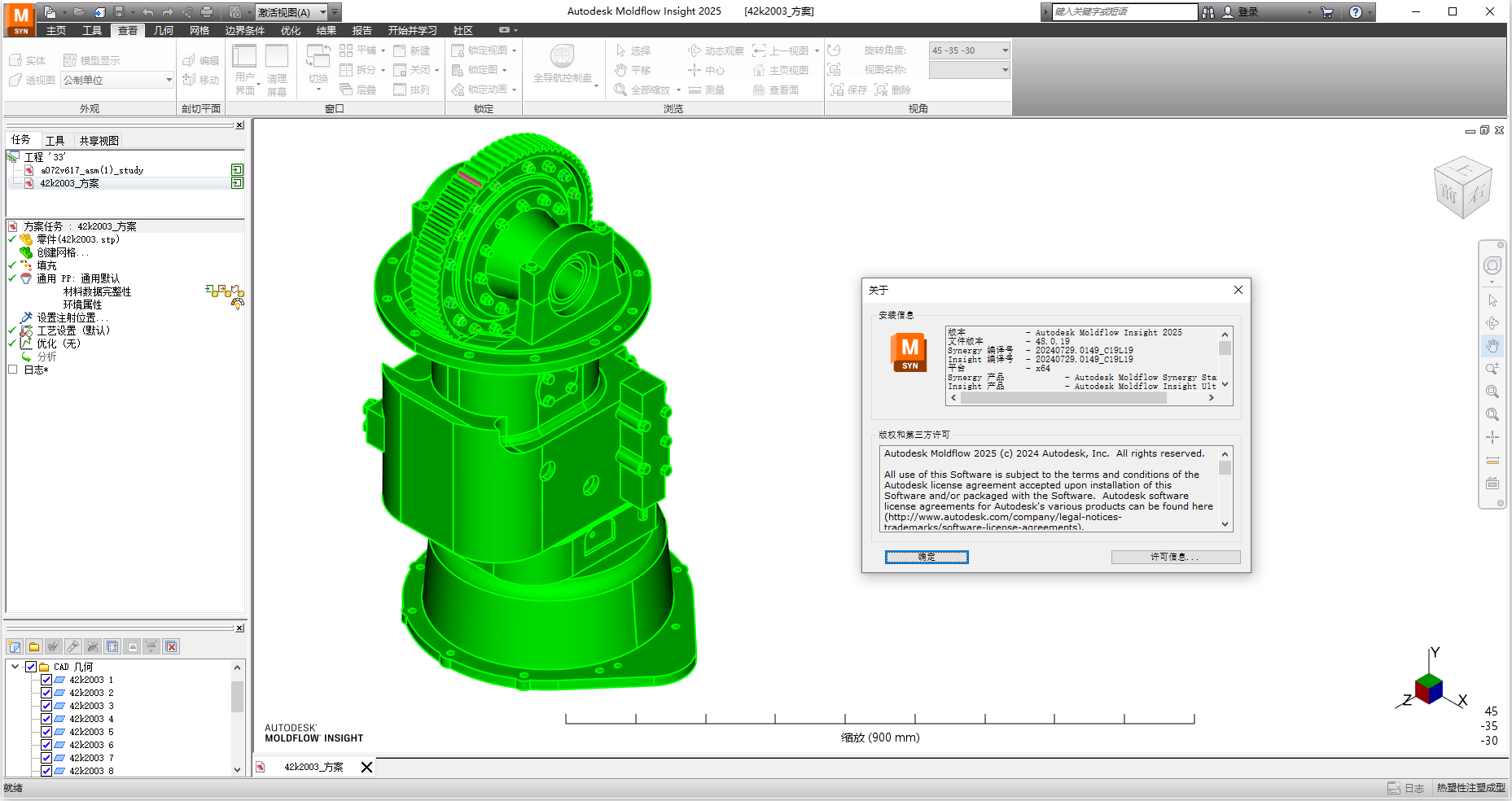Select the 设置注射位置 syringe tool
1512x801 pixels.
(27, 317)
